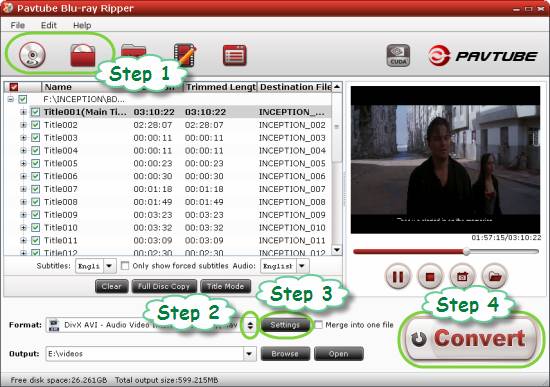Click the title list scroll up arrow
This screenshot has height=387, width=550.
click(337, 87)
